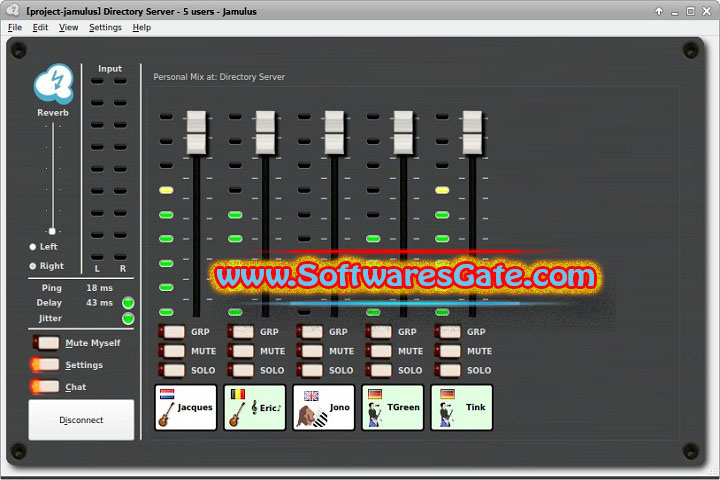This screenshot has height=480, width=720.
Task: Click the TGreen user name tag
Action: point(393,408)
